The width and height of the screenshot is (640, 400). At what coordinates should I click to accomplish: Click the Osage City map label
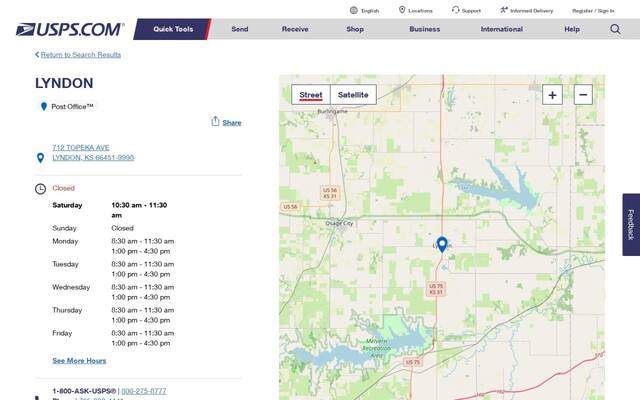339,223
